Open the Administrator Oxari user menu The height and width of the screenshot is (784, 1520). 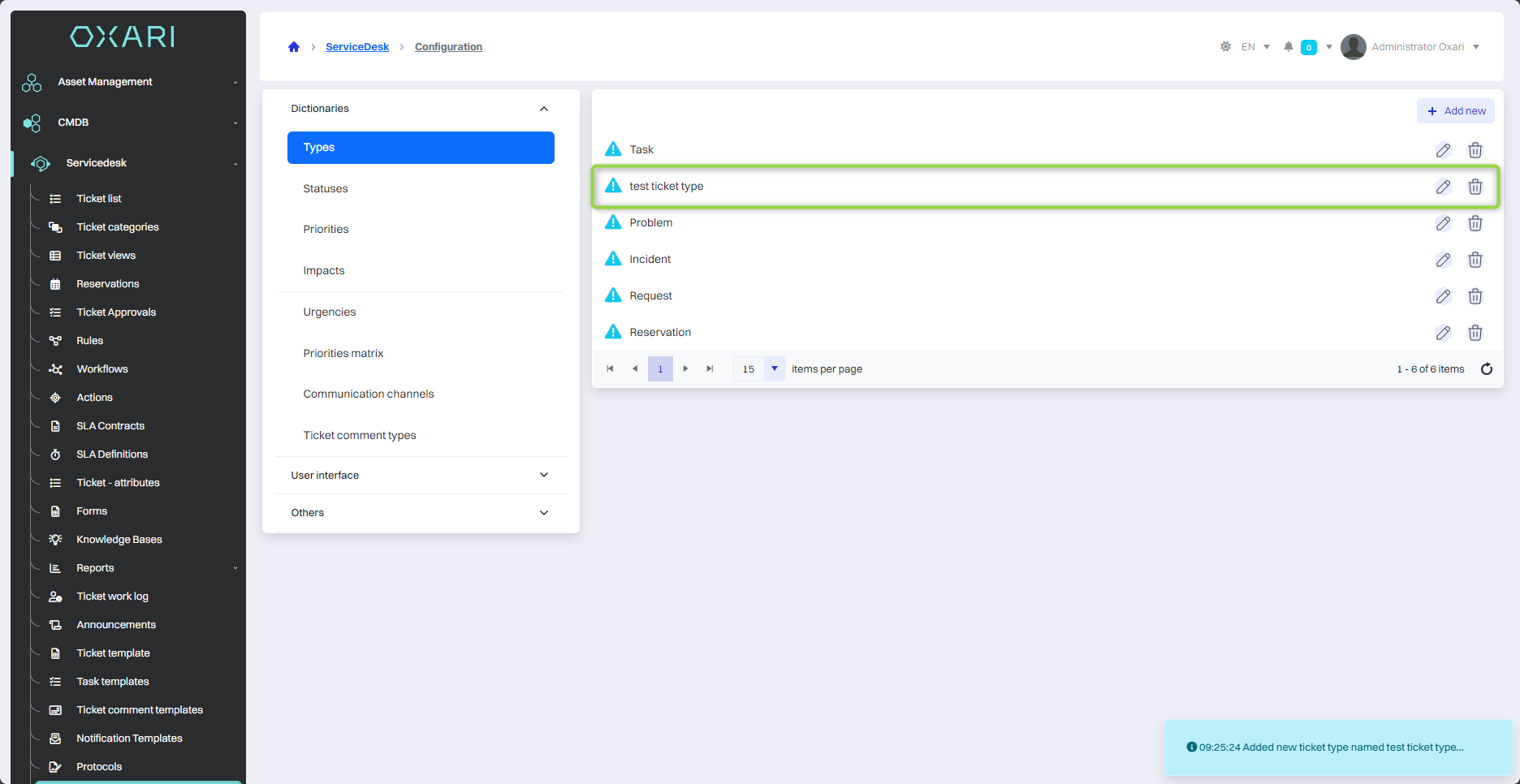tap(1411, 47)
